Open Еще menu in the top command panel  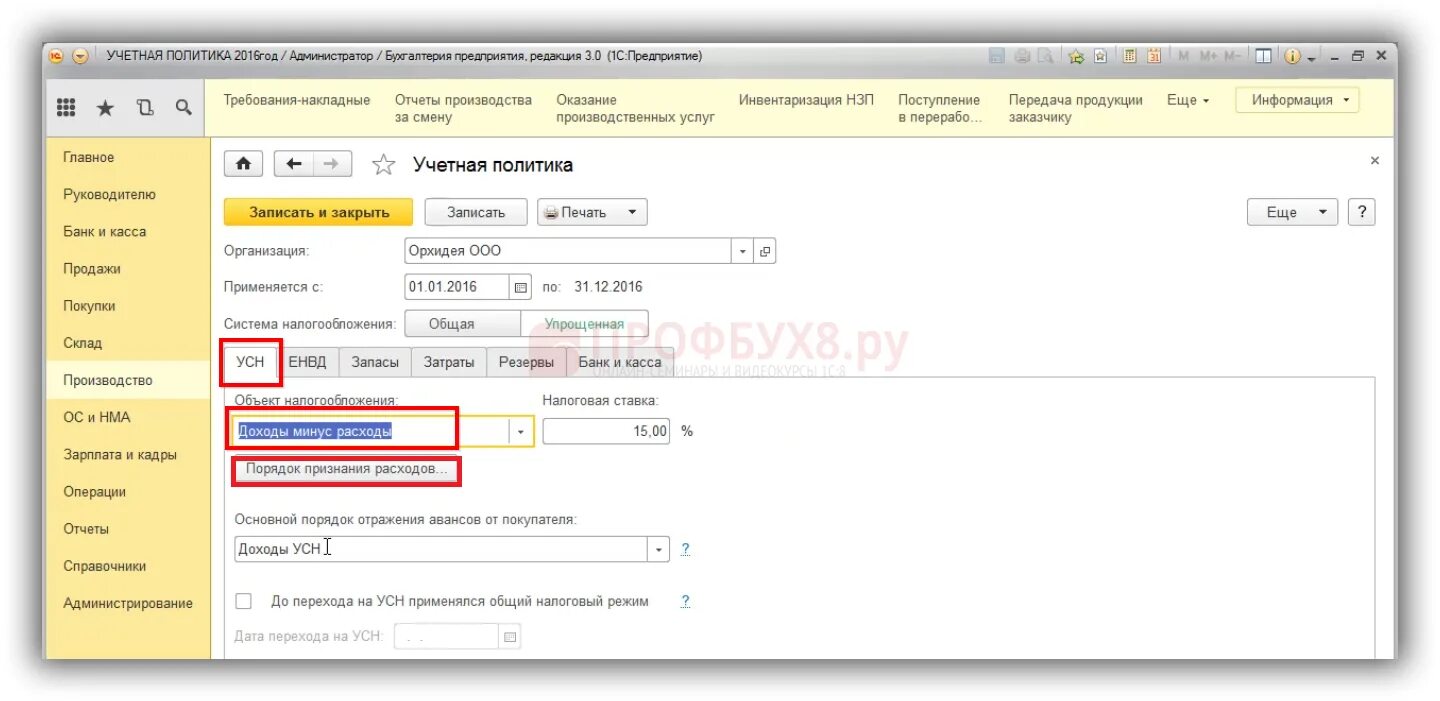coord(1188,100)
